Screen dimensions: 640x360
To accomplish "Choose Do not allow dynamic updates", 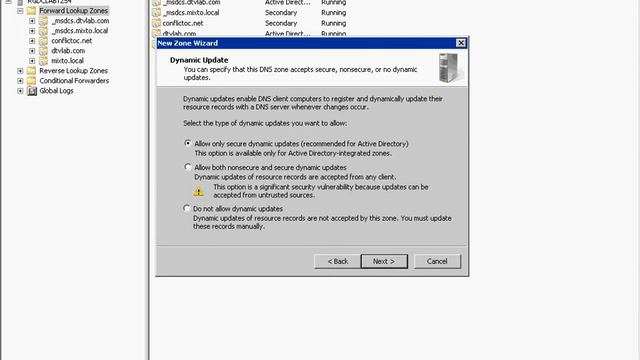I will click(x=187, y=208).
